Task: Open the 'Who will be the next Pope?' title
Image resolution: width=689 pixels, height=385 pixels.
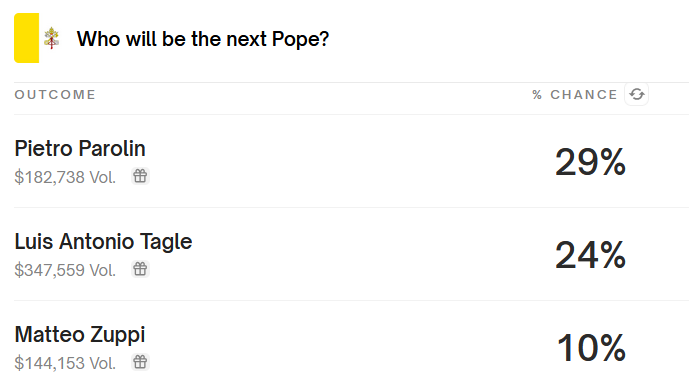Action: coord(203,39)
